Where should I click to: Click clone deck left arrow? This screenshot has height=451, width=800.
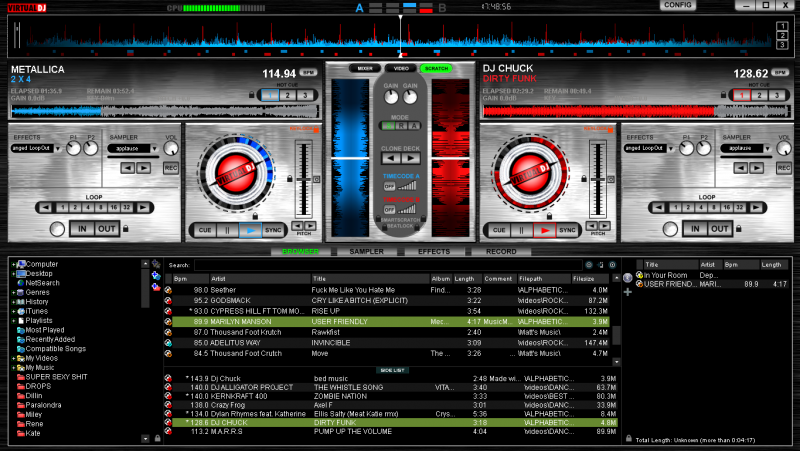click(x=391, y=159)
